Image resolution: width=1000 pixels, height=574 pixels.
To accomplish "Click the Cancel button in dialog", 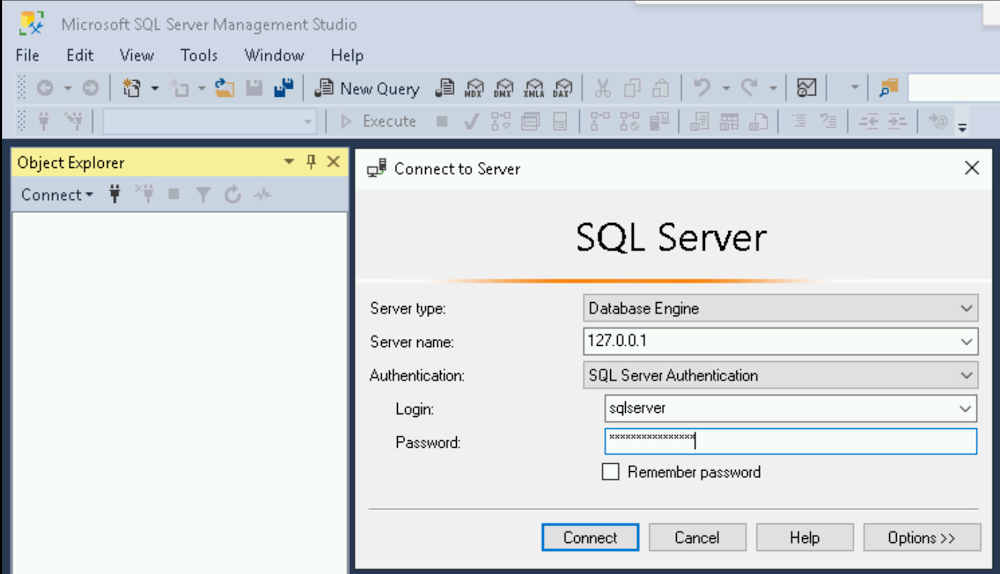I will pyautogui.click(x=697, y=538).
